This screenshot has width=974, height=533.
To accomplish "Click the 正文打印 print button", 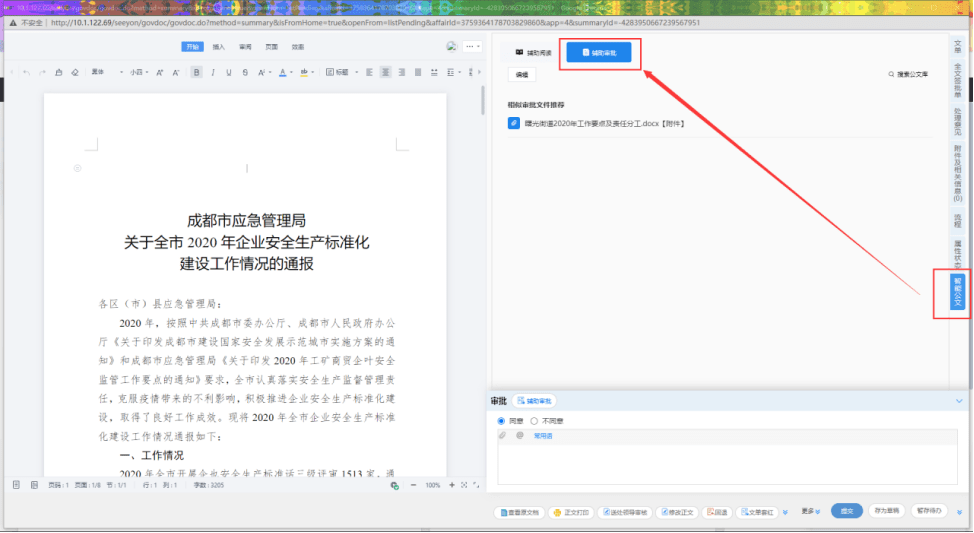I will coord(571,512).
